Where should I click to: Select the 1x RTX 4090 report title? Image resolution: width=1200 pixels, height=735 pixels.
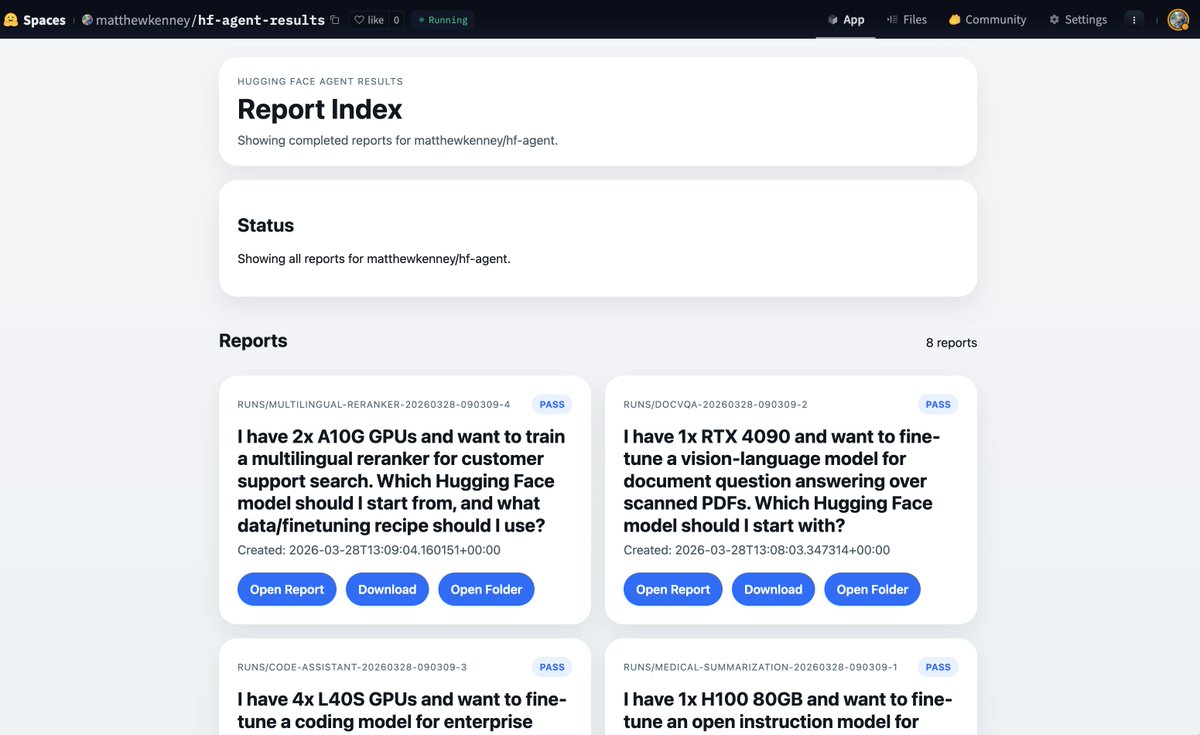pyautogui.click(x=782, y=481)
